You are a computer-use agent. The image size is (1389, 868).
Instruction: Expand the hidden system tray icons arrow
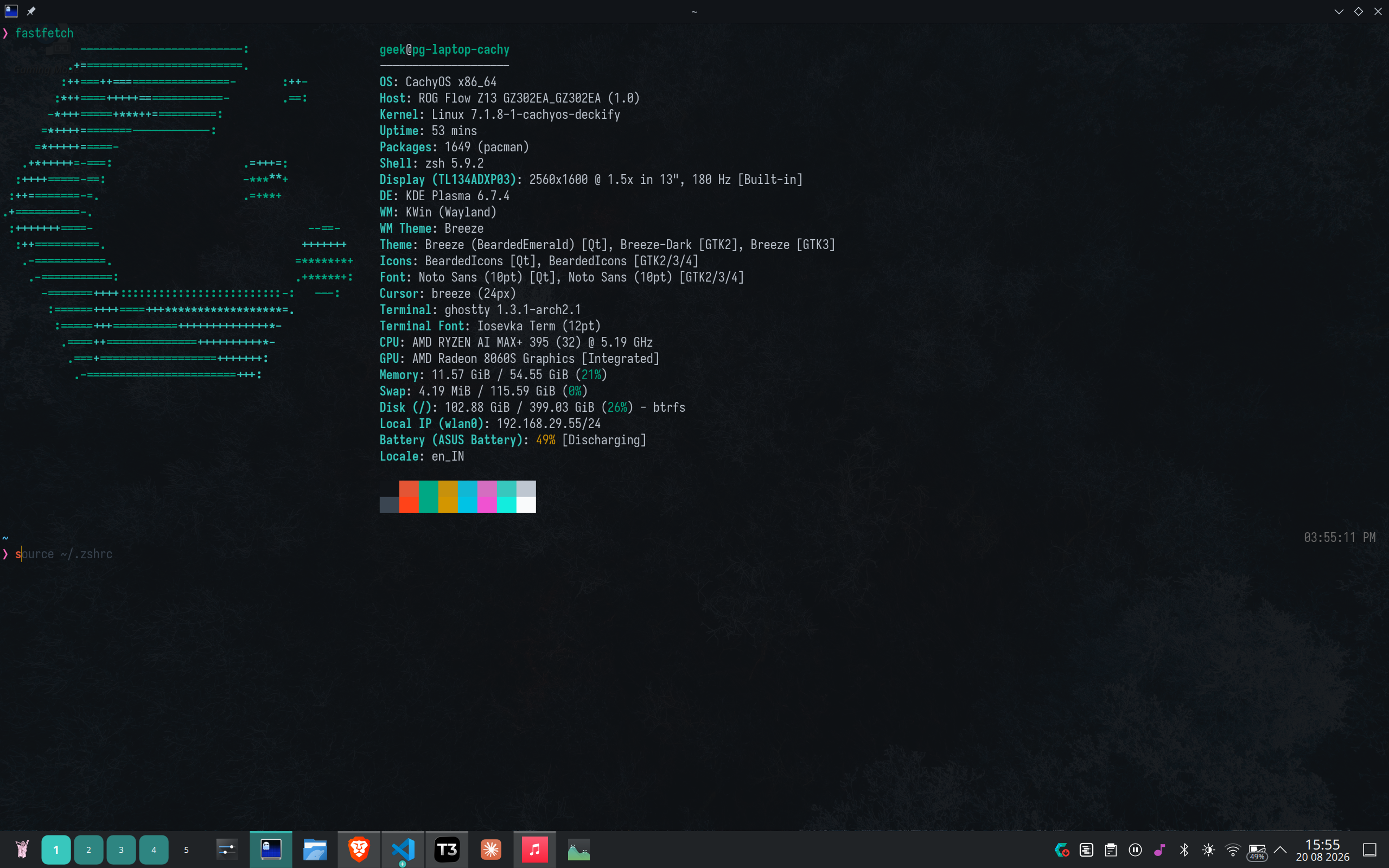(1280, 850)
